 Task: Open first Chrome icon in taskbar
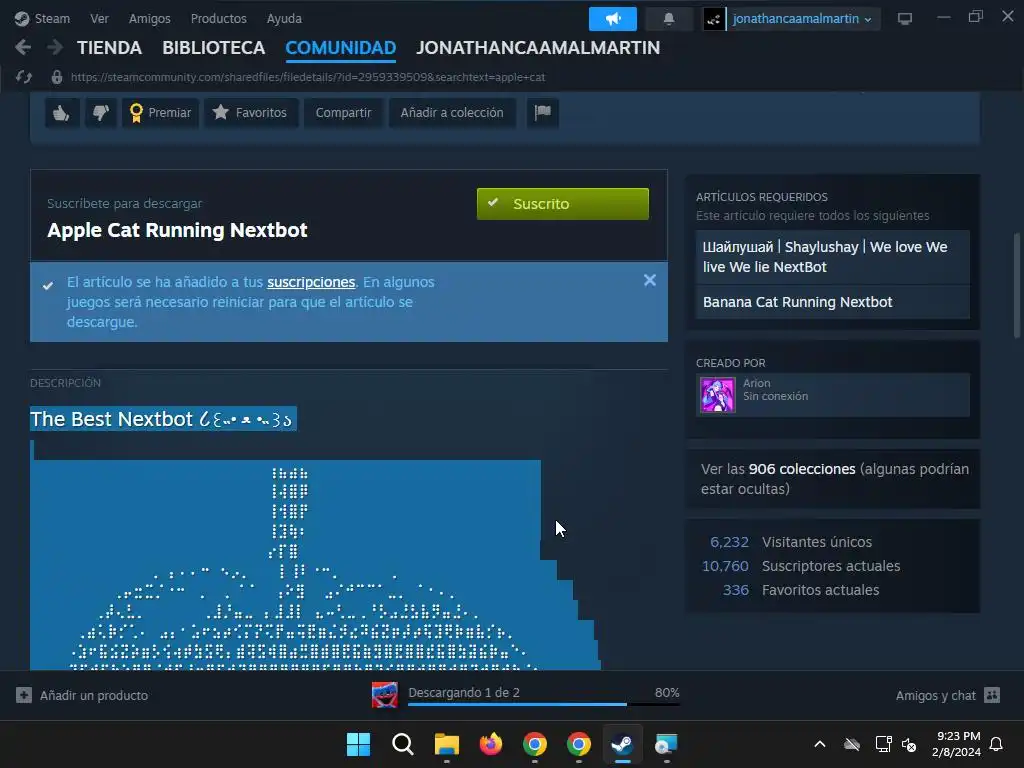click(535, 744)
